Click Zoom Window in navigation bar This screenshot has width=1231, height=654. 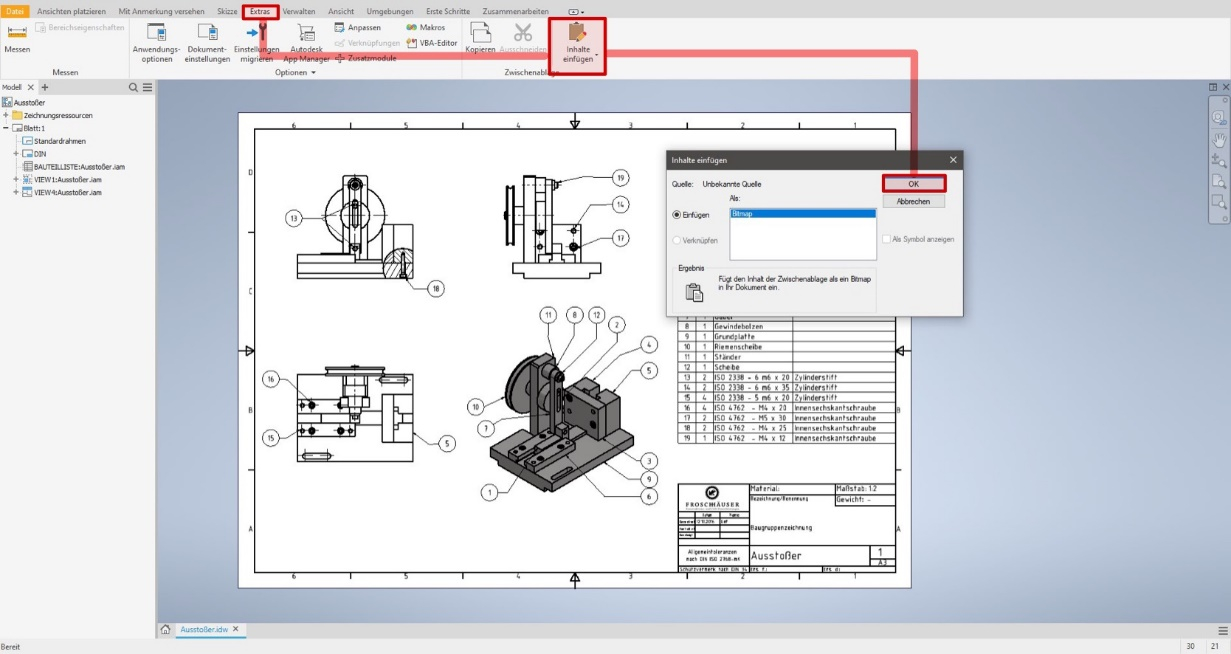pyautogui.click(x=1218, y=201)
